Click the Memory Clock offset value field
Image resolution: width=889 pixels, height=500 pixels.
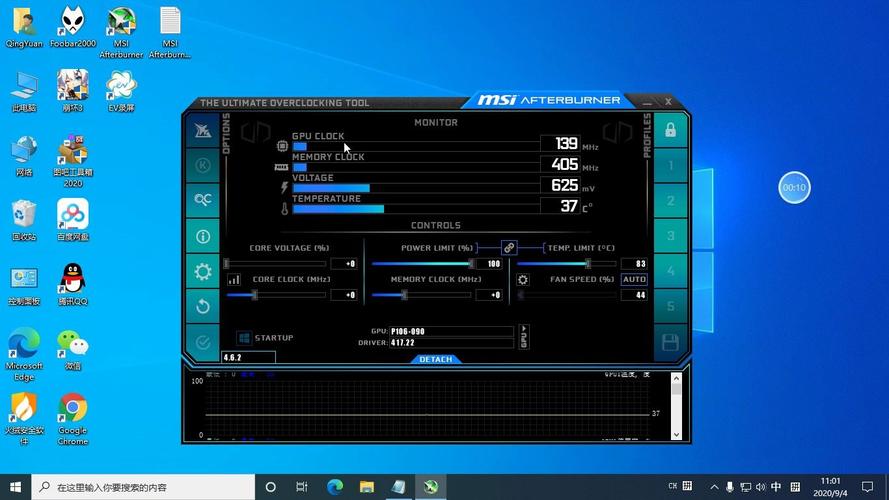[489, 295]
